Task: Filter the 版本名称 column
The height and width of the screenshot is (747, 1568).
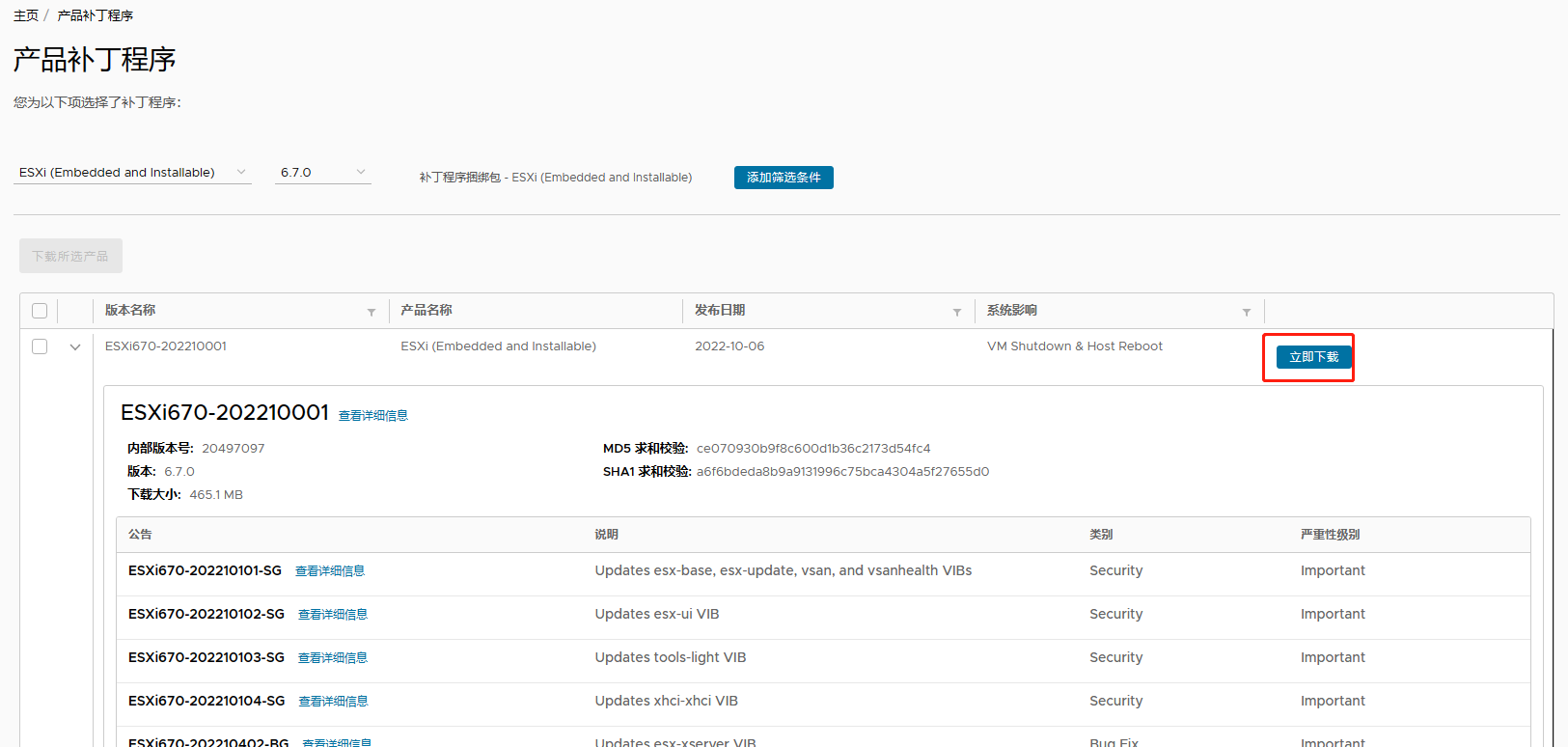Action: [x=371, y=312]
